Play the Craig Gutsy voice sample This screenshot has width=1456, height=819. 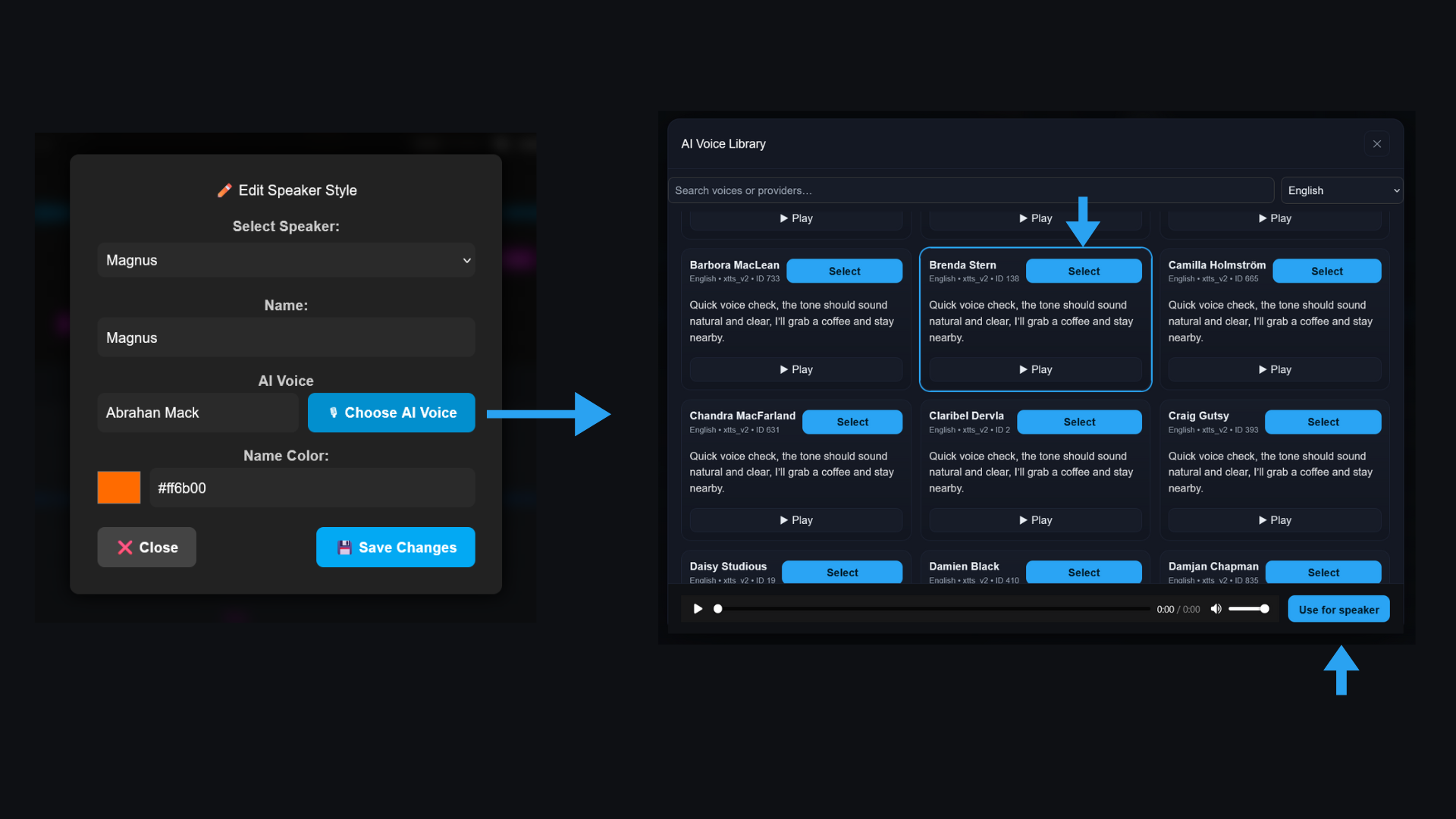point(1274,520)
